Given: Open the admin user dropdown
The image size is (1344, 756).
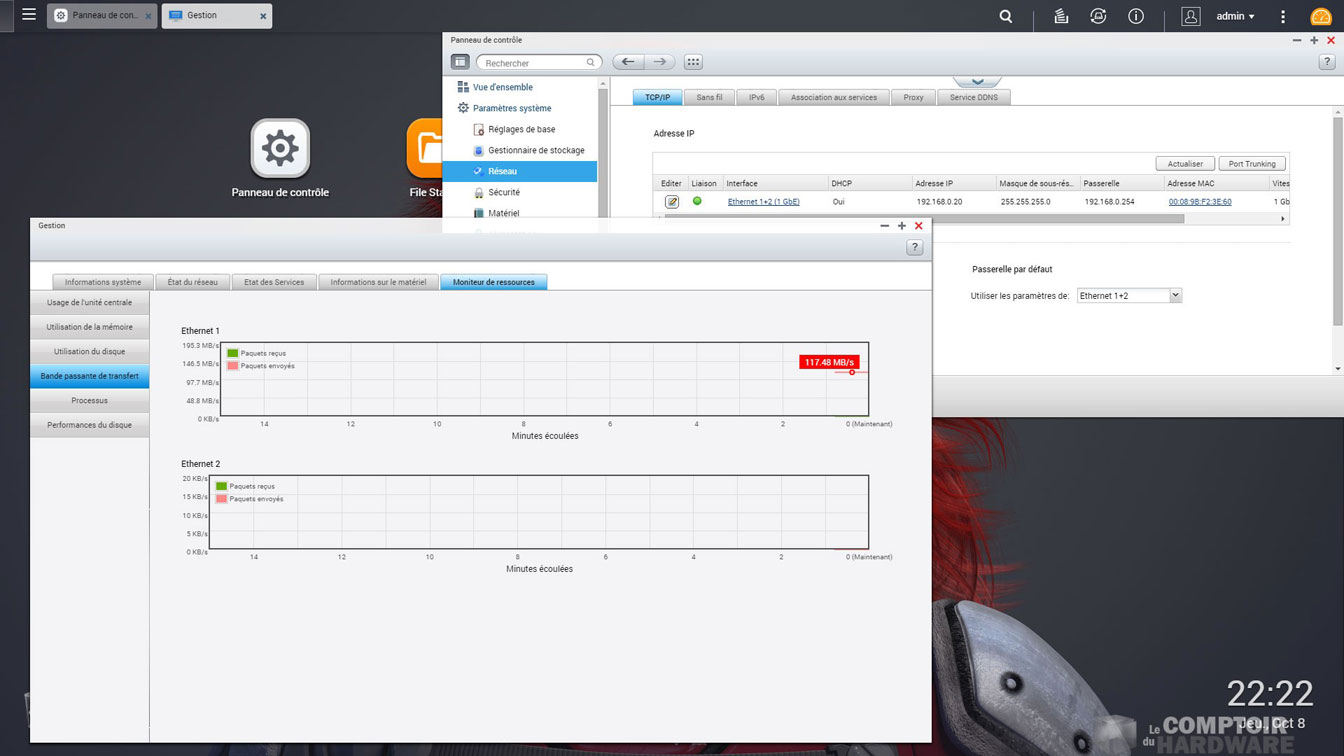Looking at the screenshot, I should [1235, 16].
